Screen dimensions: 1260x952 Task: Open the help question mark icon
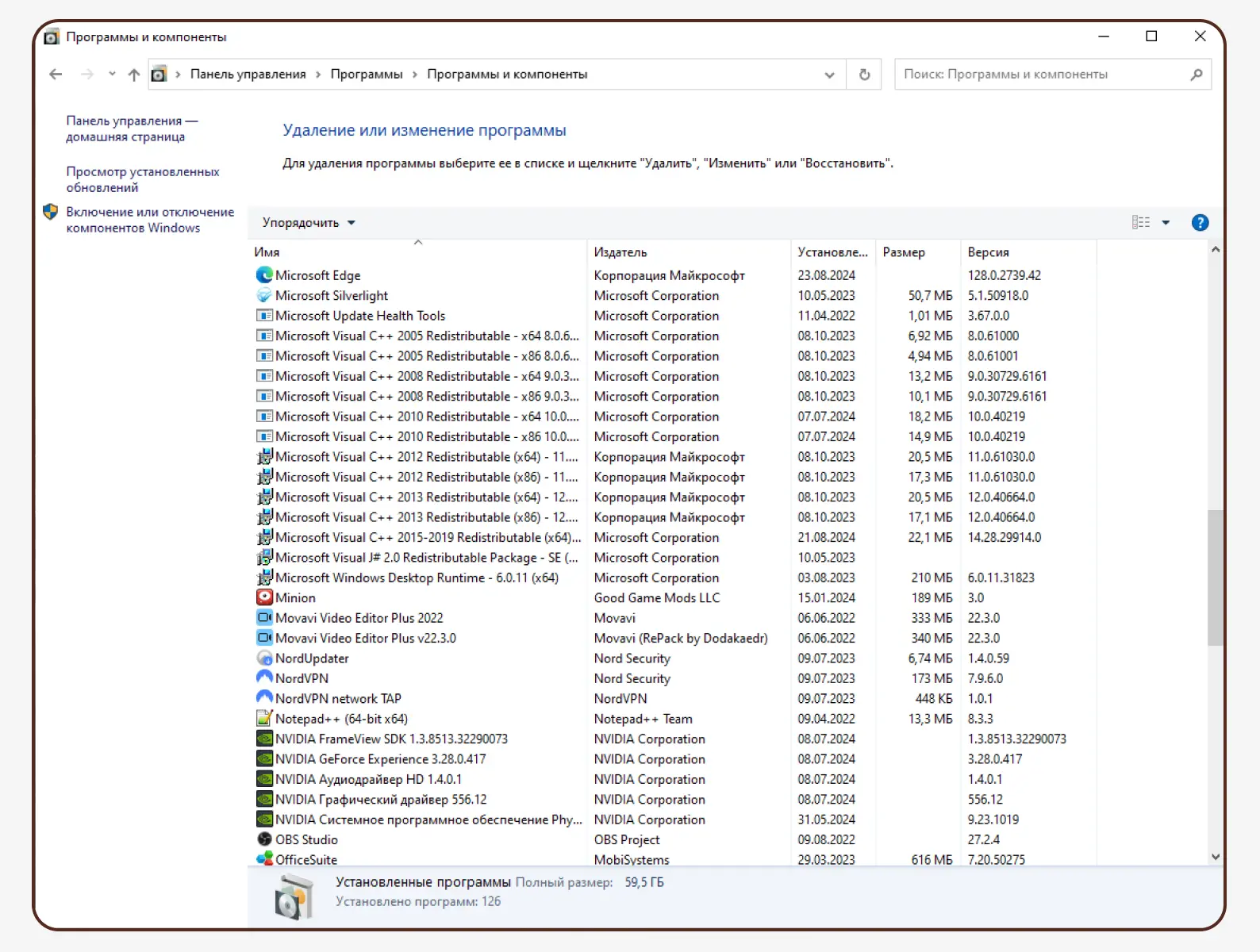coord(1200,223)
